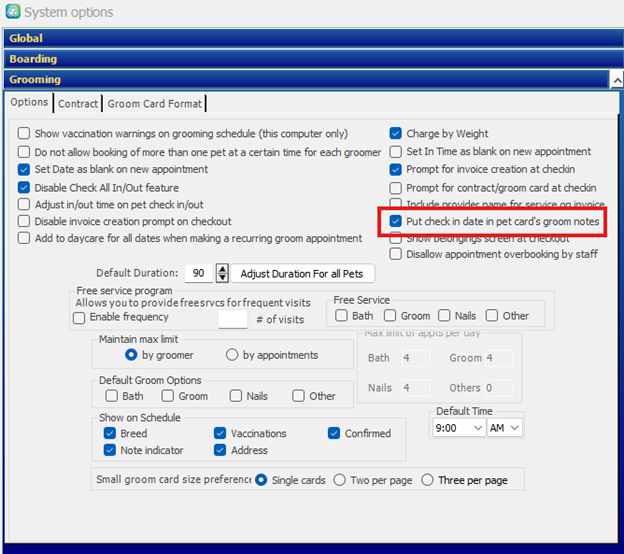Check Groom under Free Service
This screenshot has height=554, width=624.
(390, 316)
